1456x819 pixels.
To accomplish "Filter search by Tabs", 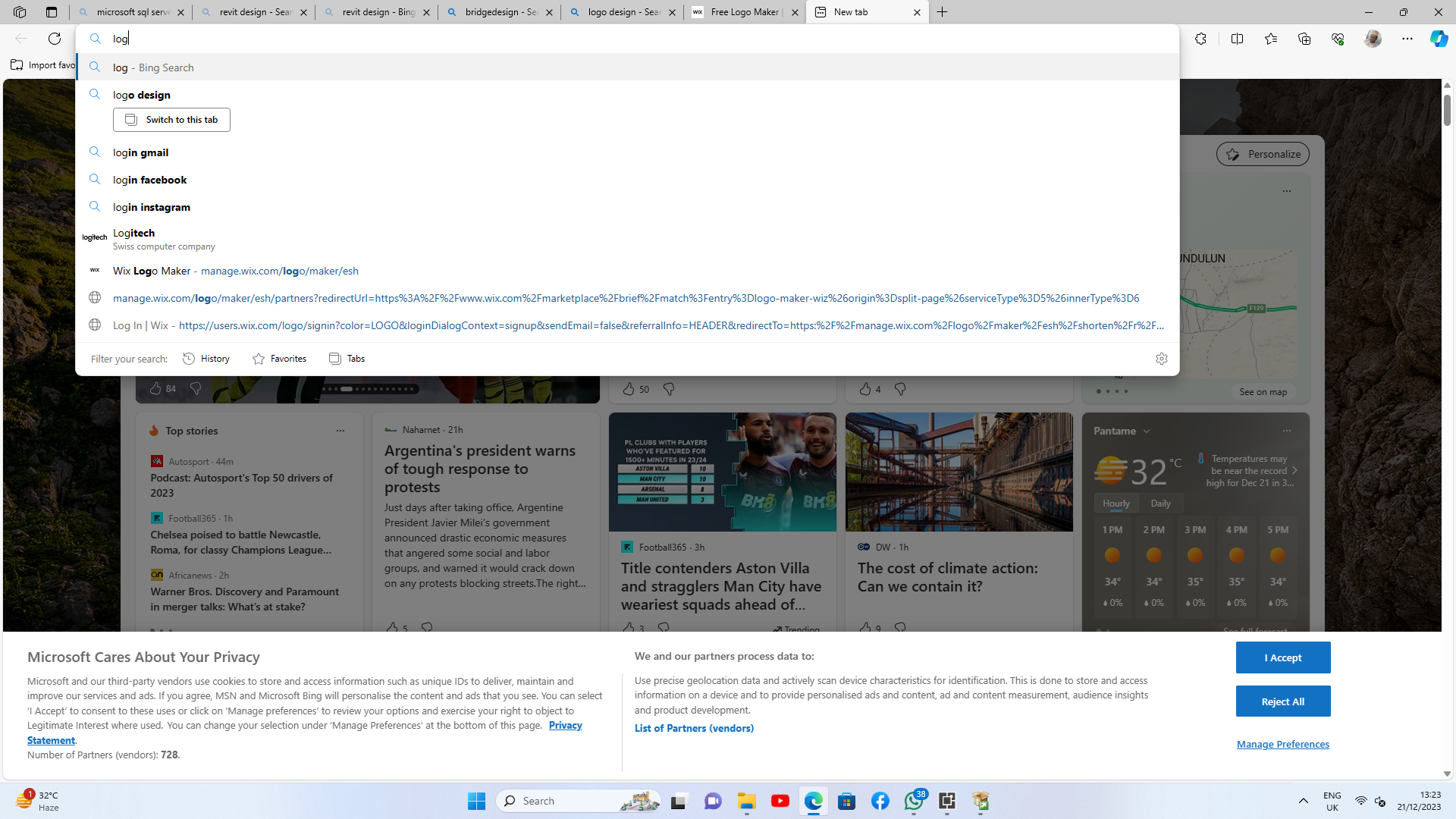I will [x=347, y=359].
